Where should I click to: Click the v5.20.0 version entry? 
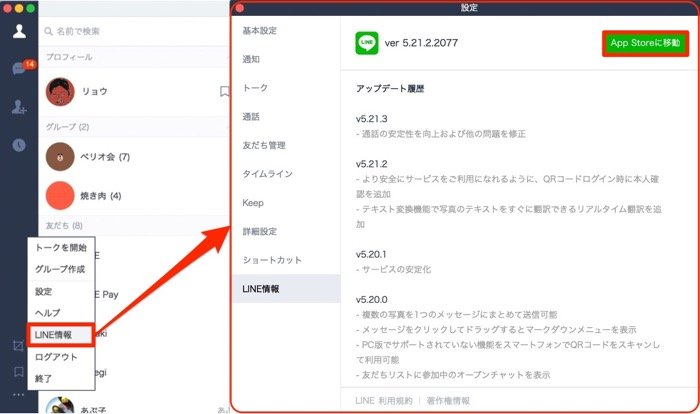[371, 300]
